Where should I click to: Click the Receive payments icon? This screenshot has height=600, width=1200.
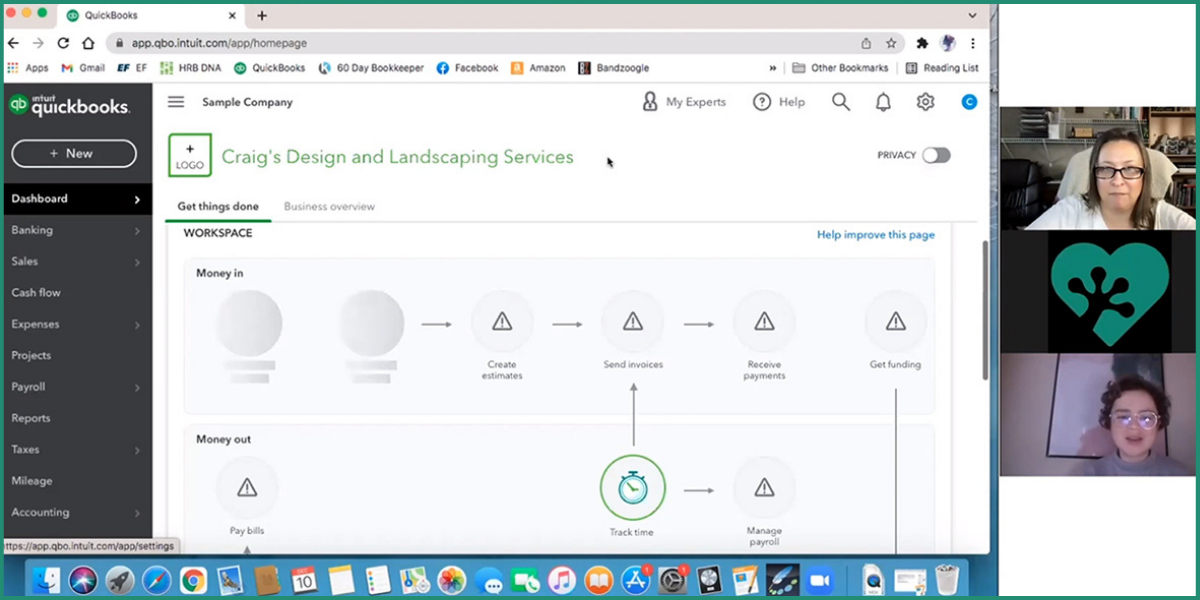764,322
